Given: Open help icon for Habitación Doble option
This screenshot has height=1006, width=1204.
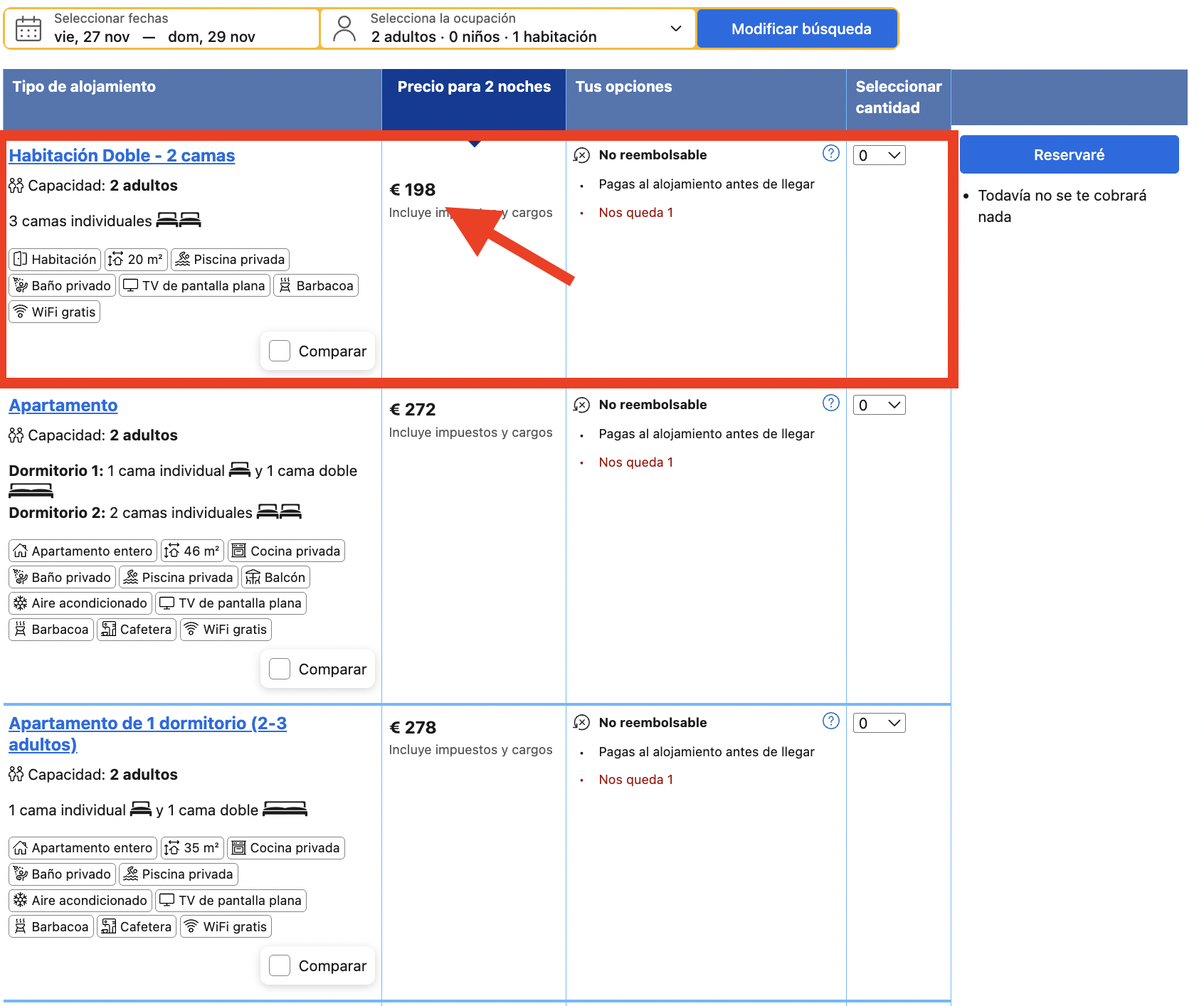Looking at the screenshot, I should (x=830, y=154).
